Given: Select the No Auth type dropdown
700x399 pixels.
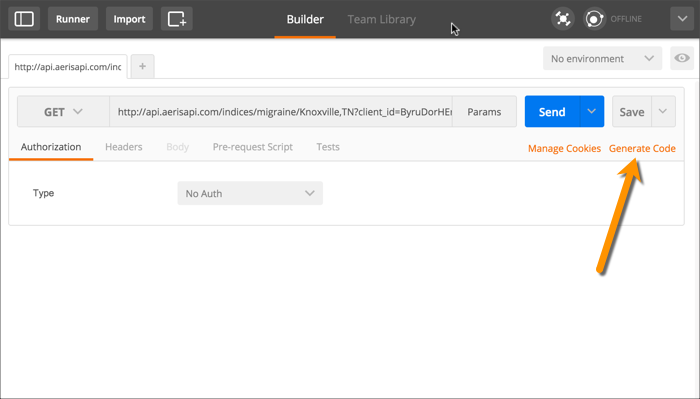Looking at the screenshot, I should tap(250, 193).
